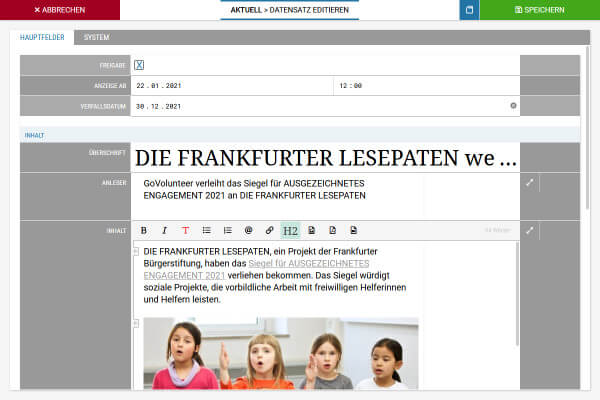This screenshot has height=400, width=600.
Task: Click Aktuell in the breadcrumb title
Action: [x=246, y=10]
